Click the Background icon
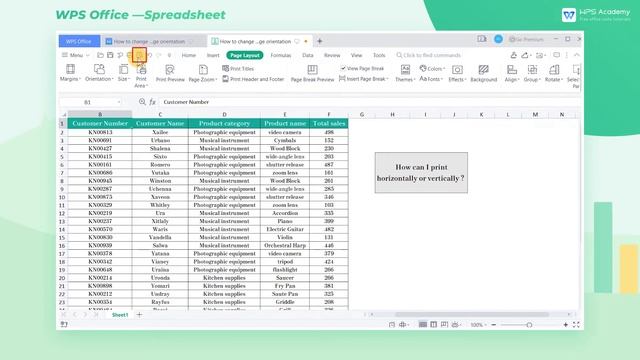Viewport: 640px width, 360px height. click(x=483, y=70)
